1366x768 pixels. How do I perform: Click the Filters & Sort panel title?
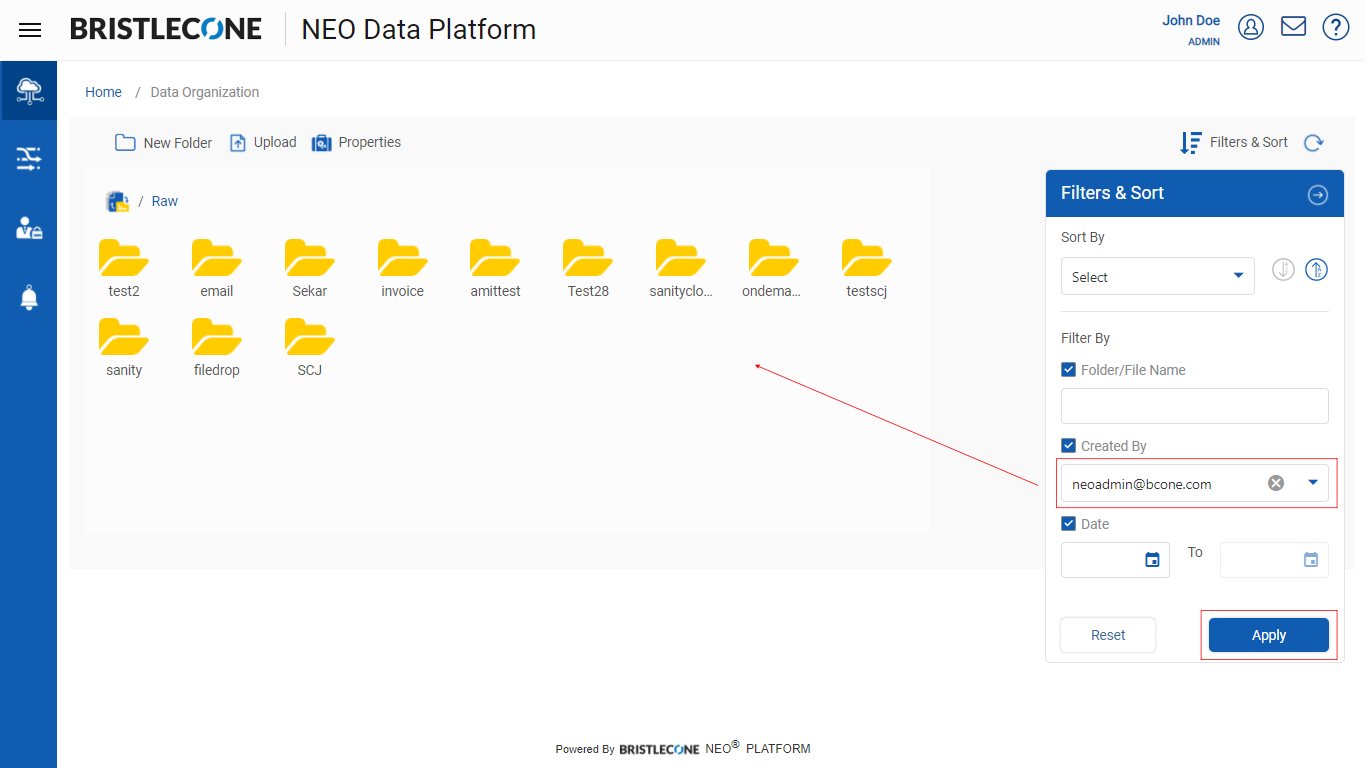point(1112,193)
